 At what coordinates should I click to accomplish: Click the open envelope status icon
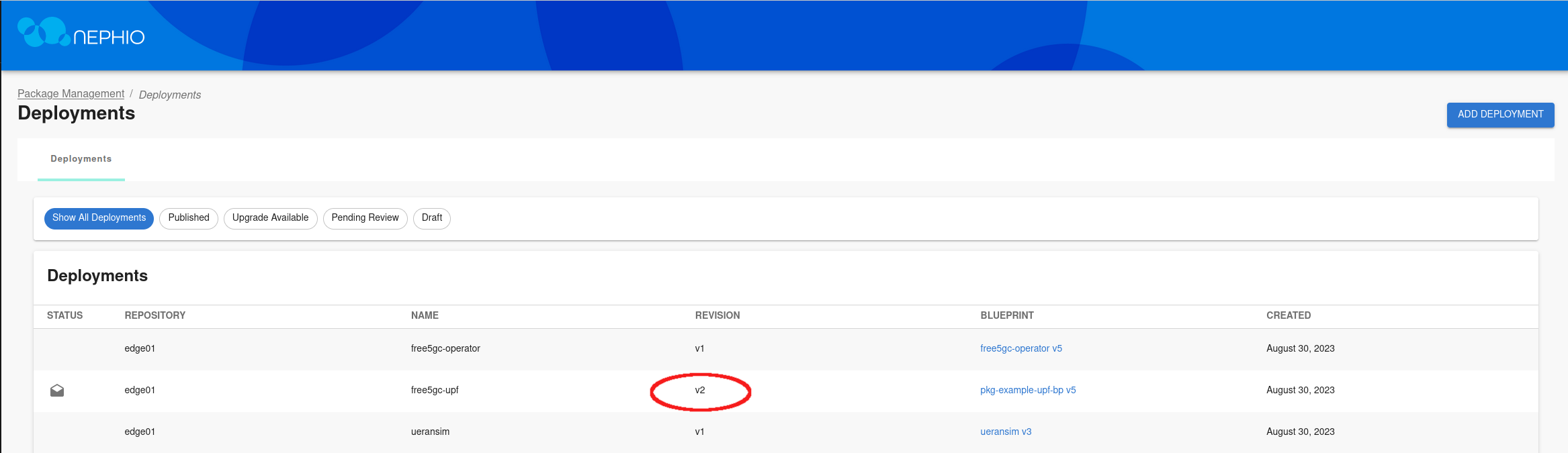57,391
